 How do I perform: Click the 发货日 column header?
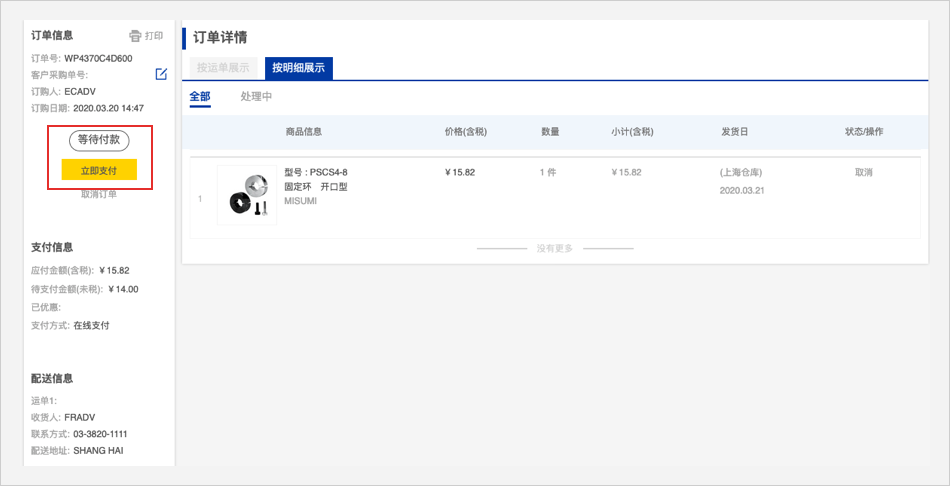[734, 132]
